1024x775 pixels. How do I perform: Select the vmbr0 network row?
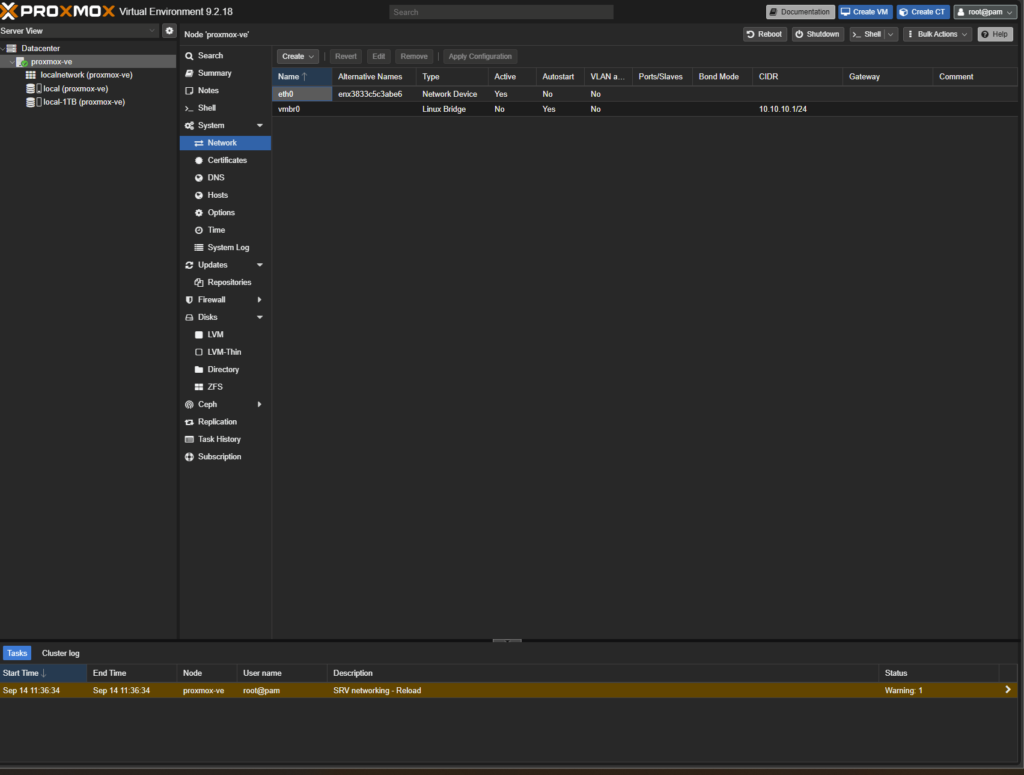[645, 109]
